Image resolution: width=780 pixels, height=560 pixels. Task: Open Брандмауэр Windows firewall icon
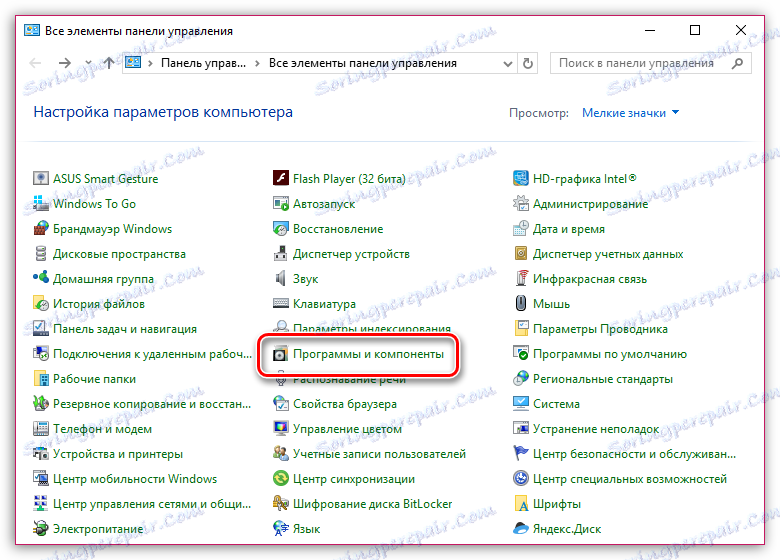point(40,228)
